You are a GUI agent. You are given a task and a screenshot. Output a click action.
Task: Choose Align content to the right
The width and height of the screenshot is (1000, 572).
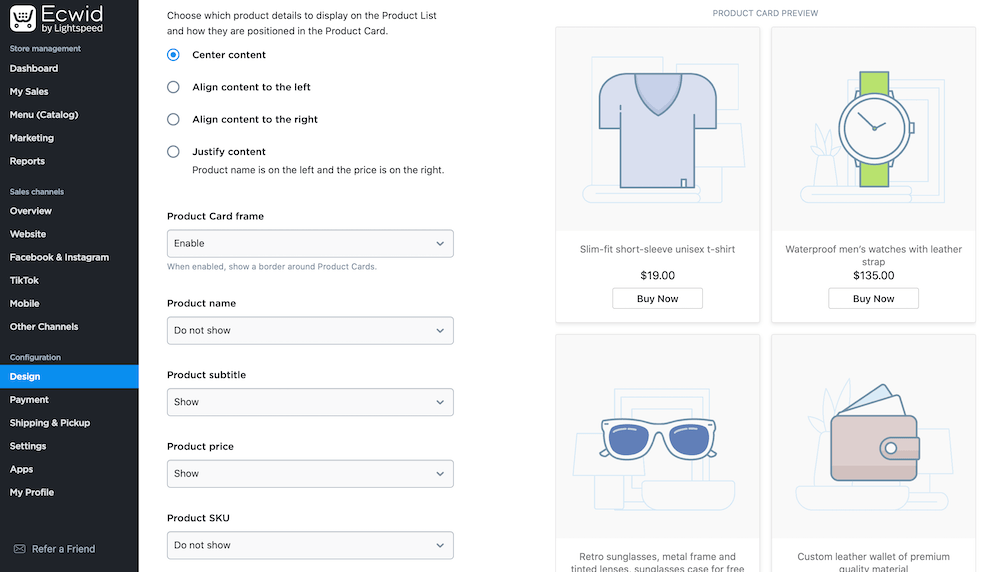[x=173, y=119]
